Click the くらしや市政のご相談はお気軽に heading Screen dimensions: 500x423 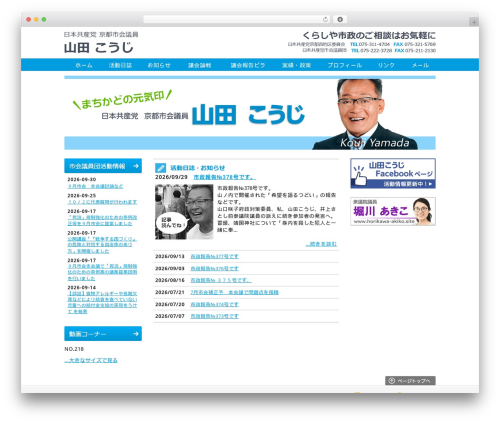point(369,35)
